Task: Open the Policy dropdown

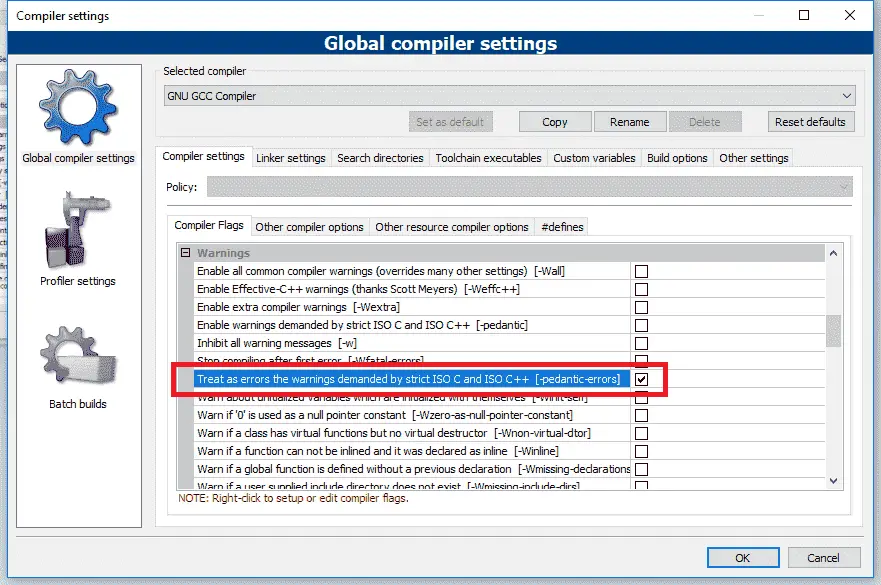Action: coord(529,187)
